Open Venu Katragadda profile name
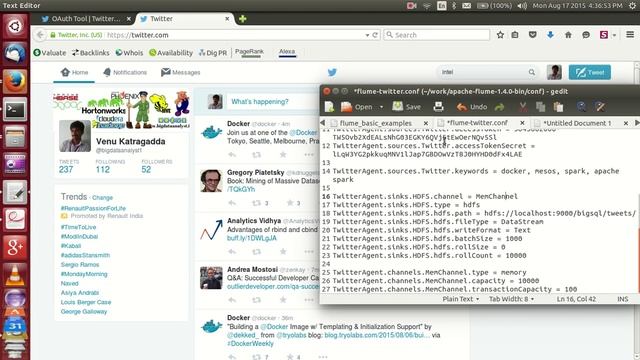Screen dimensions: 640x360 (131, 142)
